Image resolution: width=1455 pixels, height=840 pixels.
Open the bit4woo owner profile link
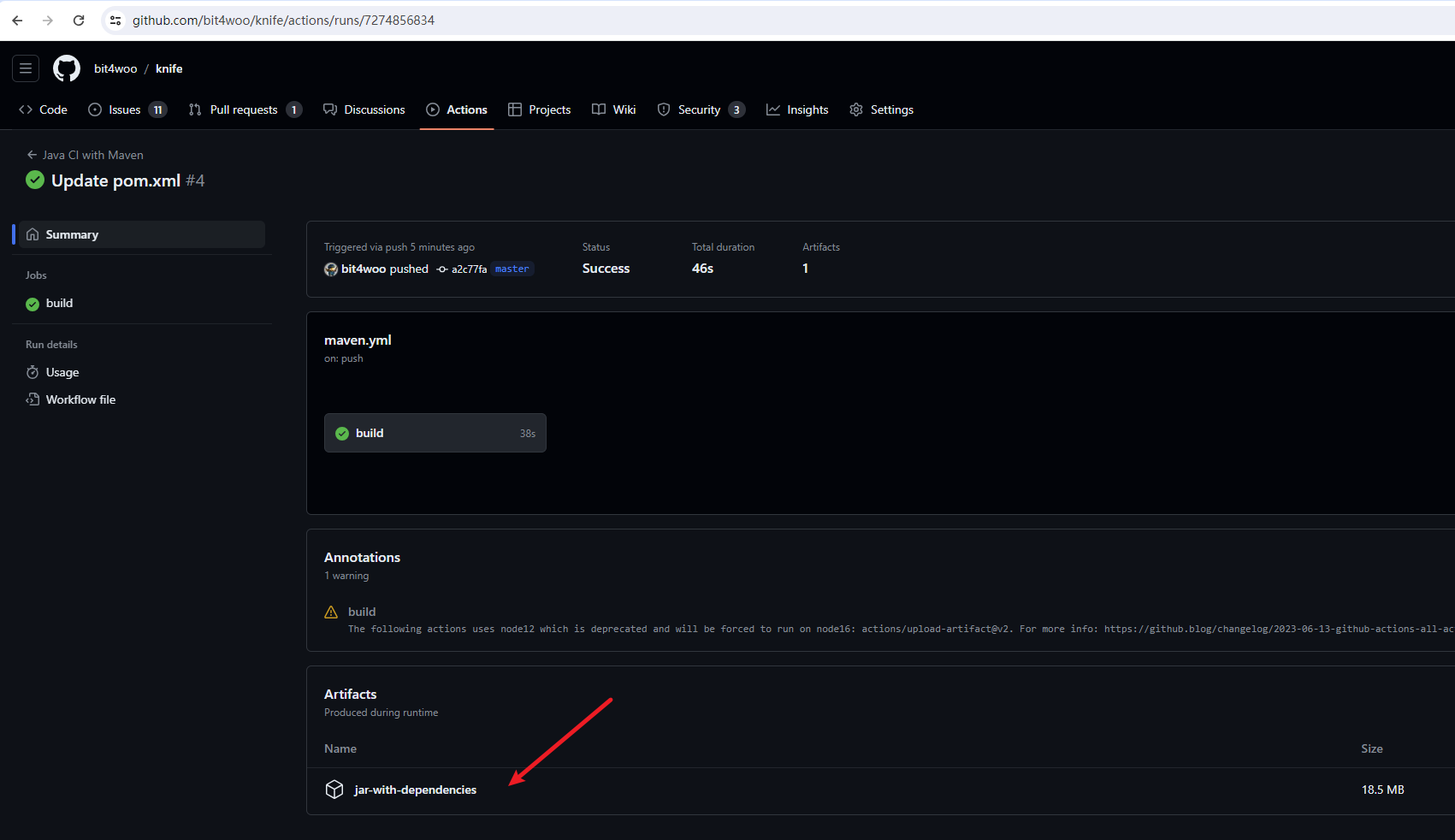click(115, 68)
